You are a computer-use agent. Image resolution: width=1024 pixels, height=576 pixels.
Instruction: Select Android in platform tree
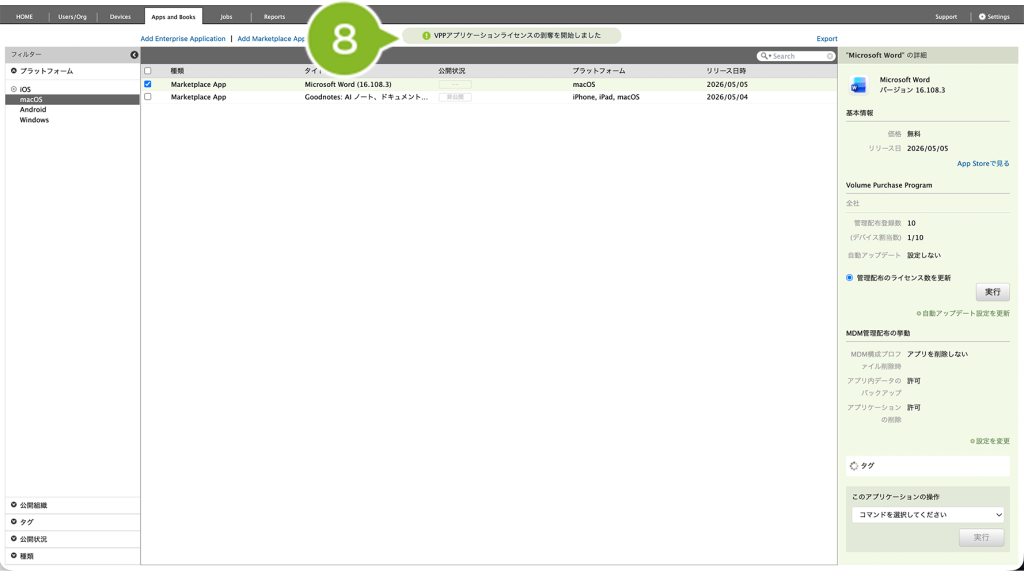33,110
